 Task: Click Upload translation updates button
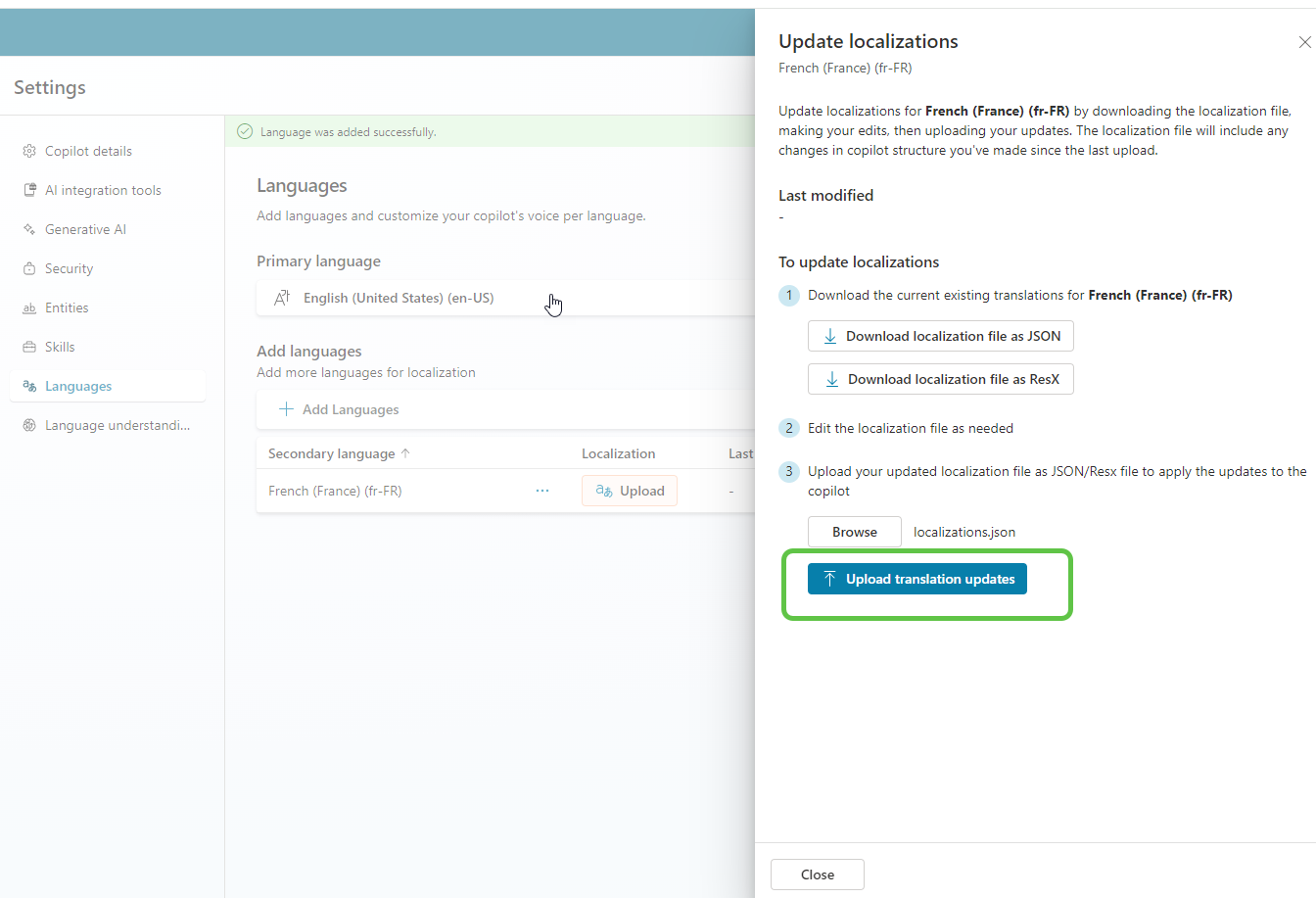click(x=916, y=579)
